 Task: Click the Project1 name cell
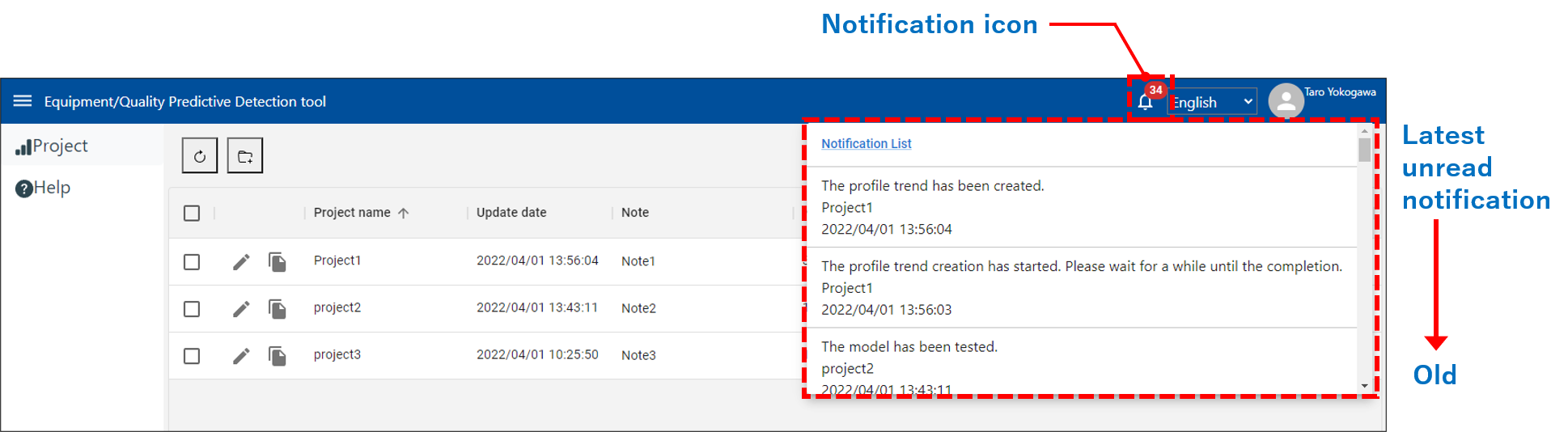tap(337, 260)
